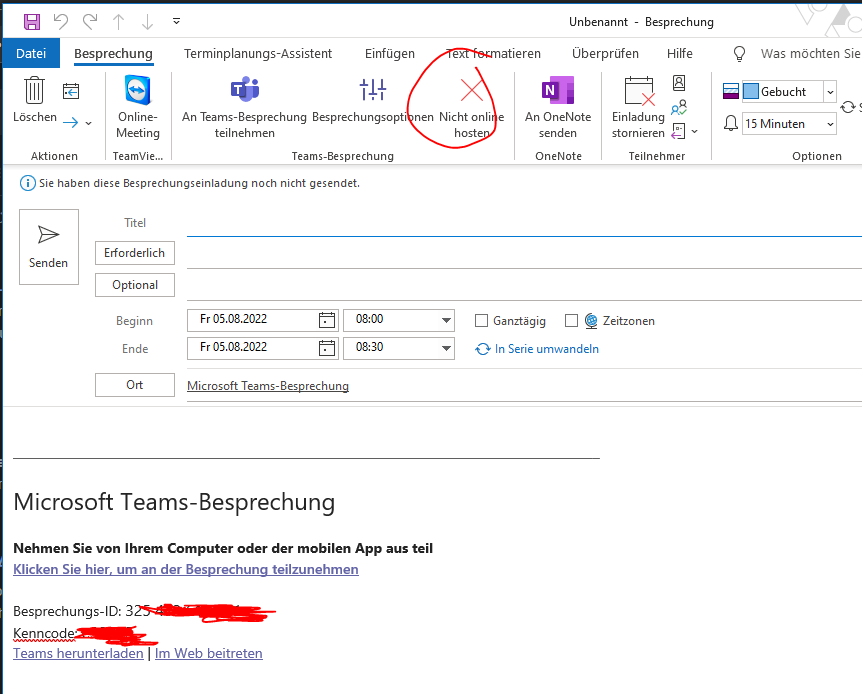
Task: Open the Einfügen ribbon tab
Action: tap(390, 53)
